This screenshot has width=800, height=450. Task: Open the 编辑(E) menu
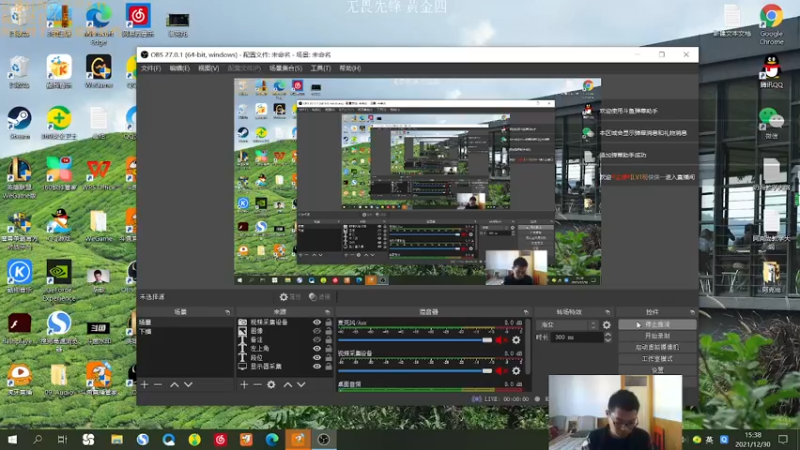(180, 68)
